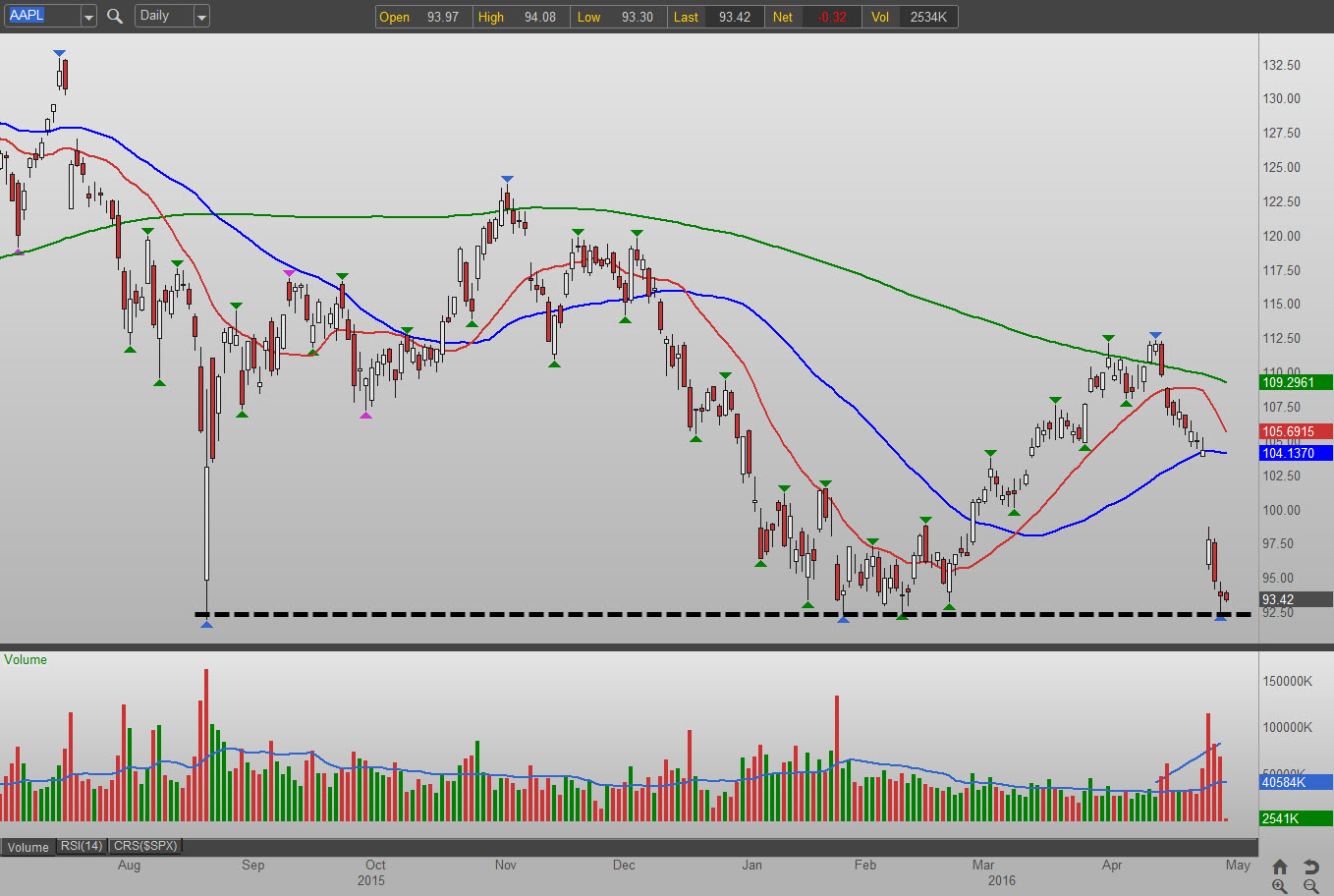Click the blue 40584K volume average tag
Viewport: 1334px width, 896px height.
coord(1296,782)
